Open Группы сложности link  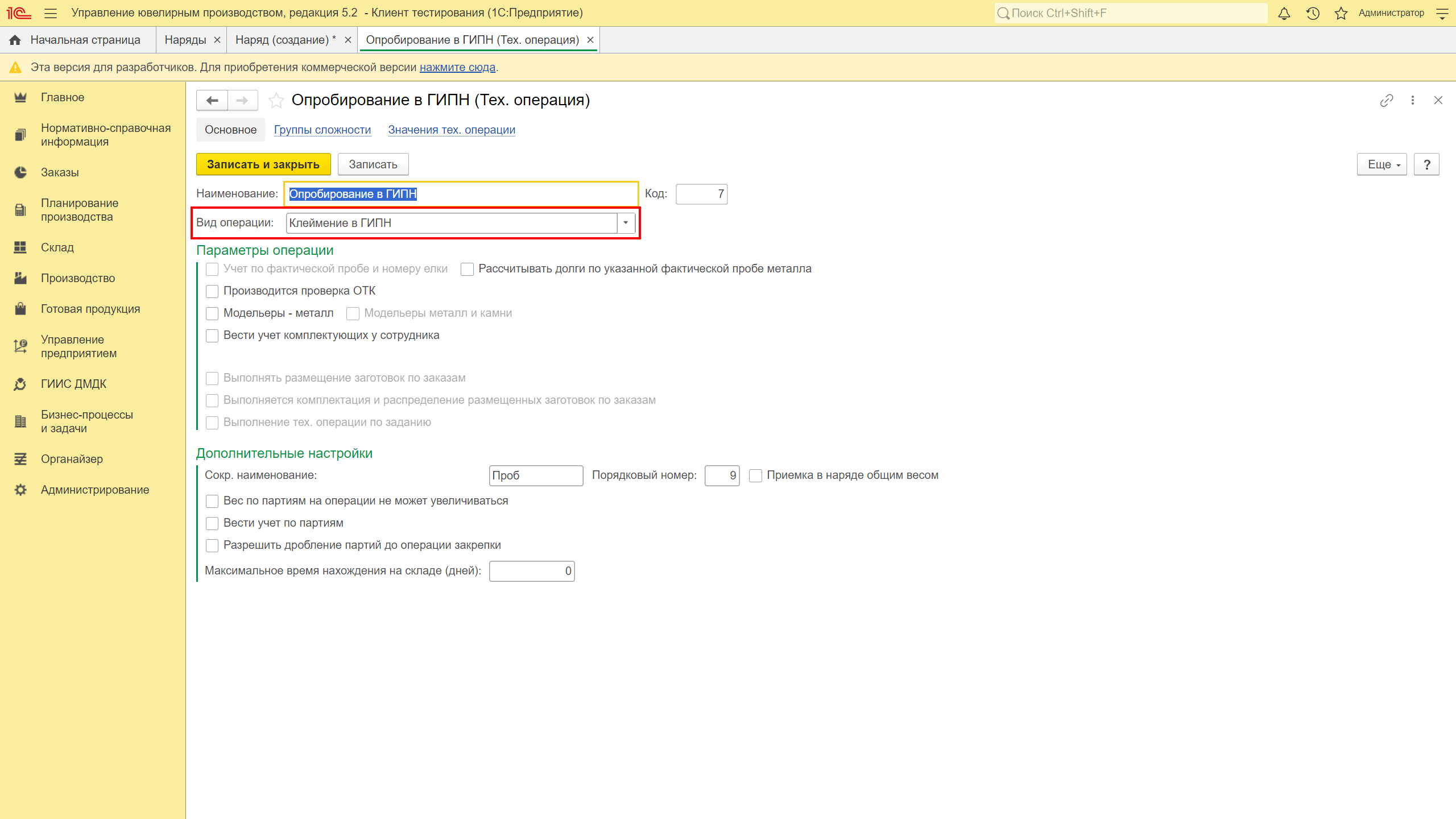(x=322, y=130)
